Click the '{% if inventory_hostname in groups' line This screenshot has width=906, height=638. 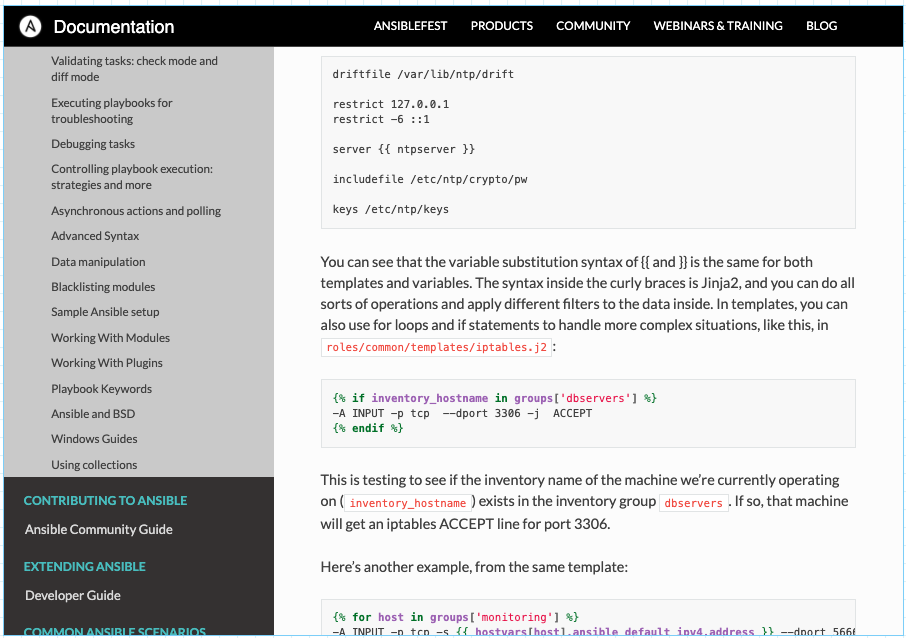pyautogui.click(x=495, y=398)
